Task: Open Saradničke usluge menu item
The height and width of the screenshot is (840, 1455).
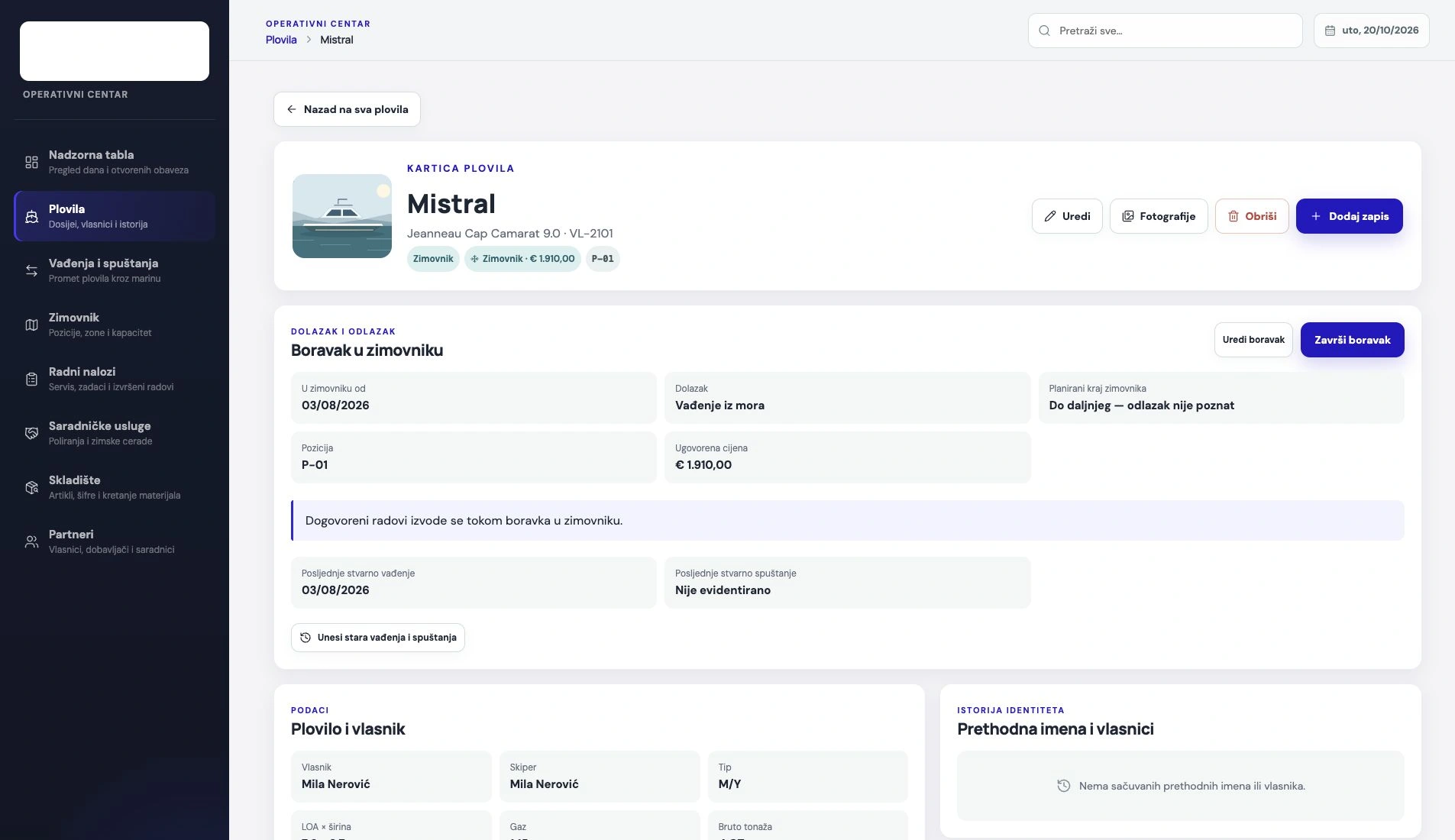Action: [115, 433]
